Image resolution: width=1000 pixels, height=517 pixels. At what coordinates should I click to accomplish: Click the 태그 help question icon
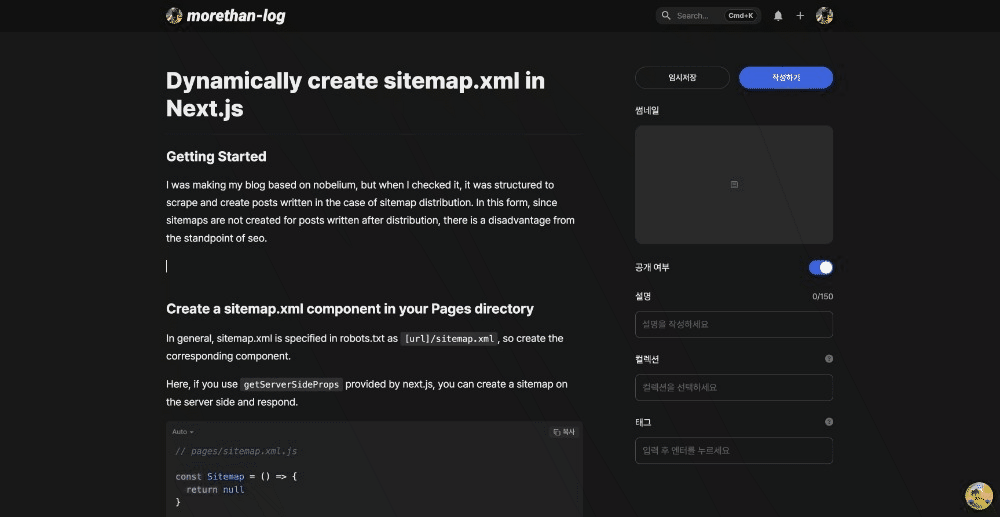[829, 422]
